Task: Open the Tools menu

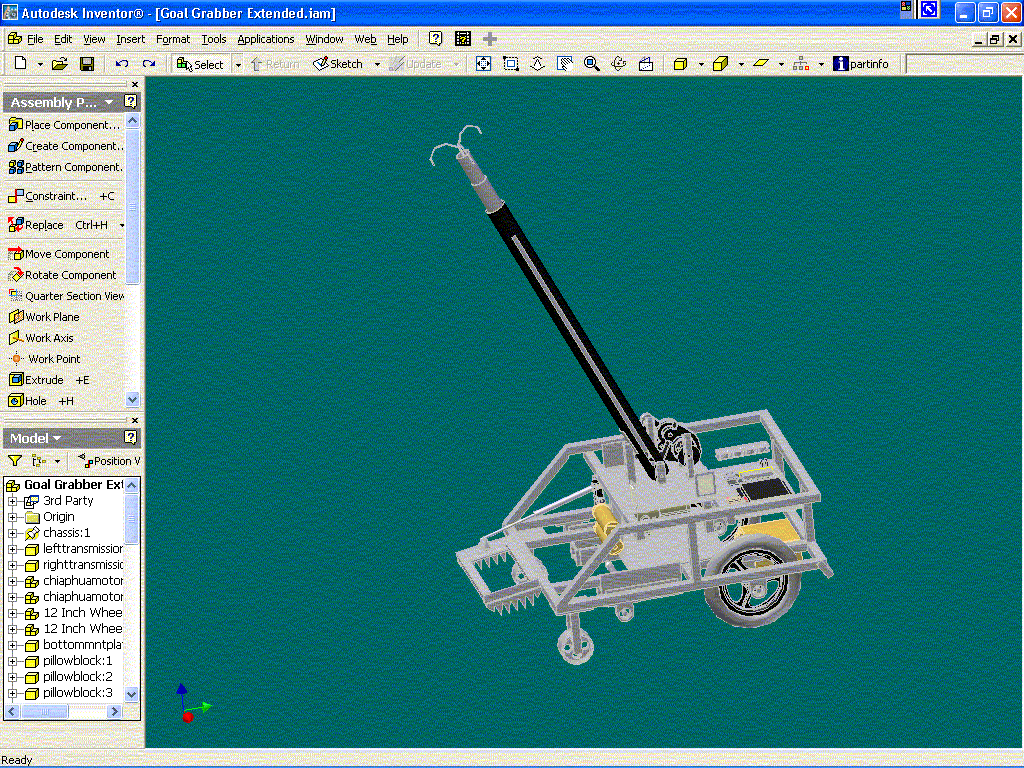Action: coord(214,39)
